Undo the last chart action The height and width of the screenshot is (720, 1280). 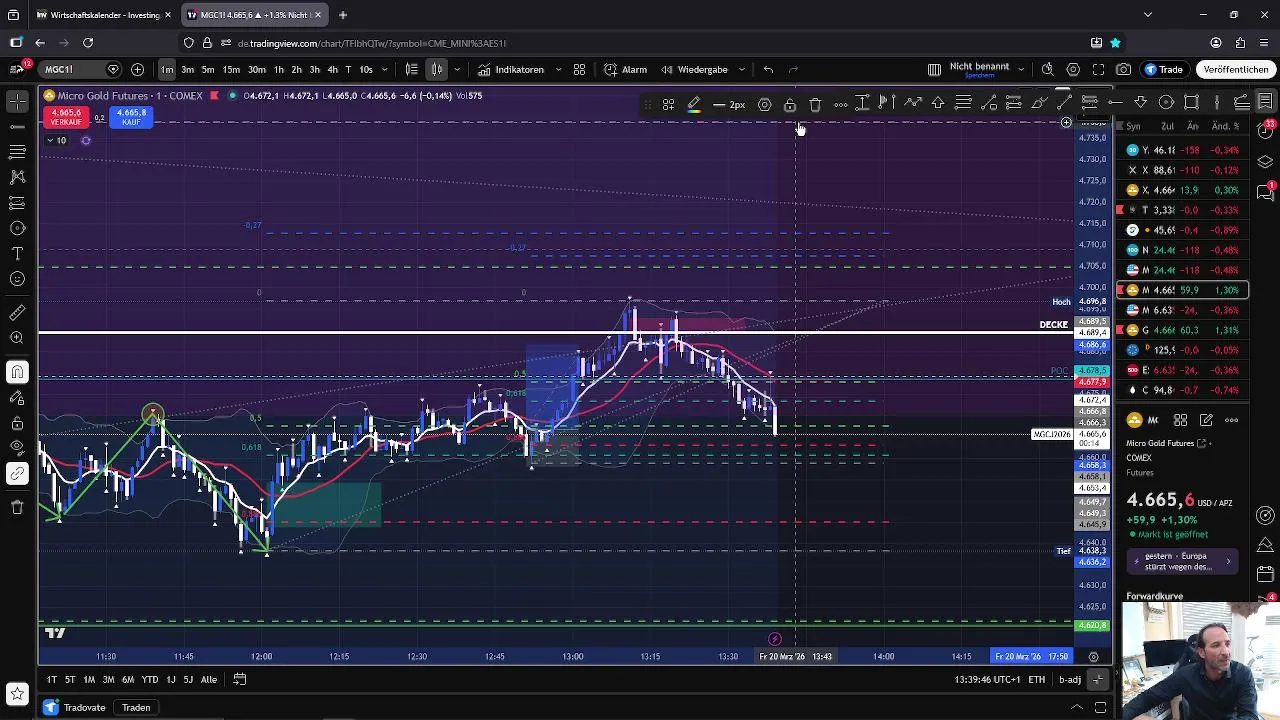(768, 69)
